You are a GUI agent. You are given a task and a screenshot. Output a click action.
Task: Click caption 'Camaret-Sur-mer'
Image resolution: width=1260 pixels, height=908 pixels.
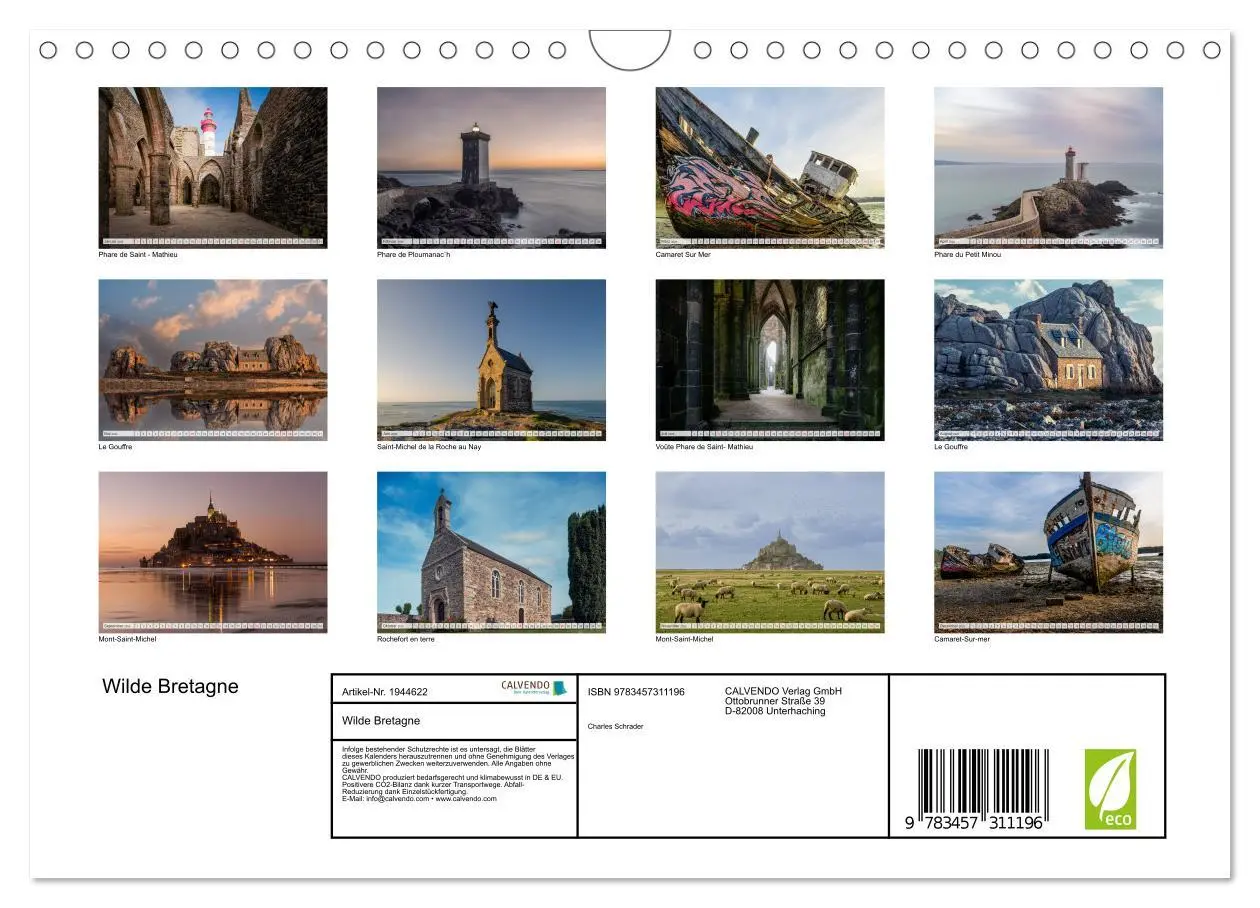[962, 639]
